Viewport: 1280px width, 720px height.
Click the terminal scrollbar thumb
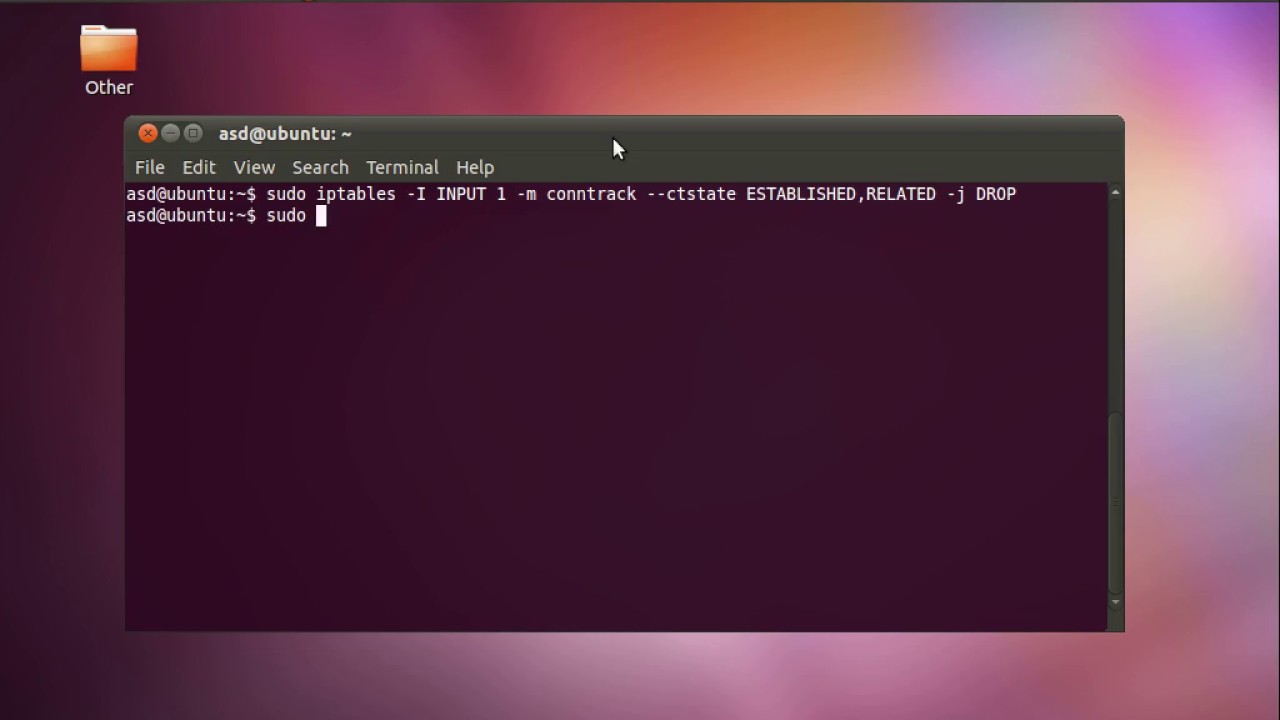click(x=1115, y=503)
